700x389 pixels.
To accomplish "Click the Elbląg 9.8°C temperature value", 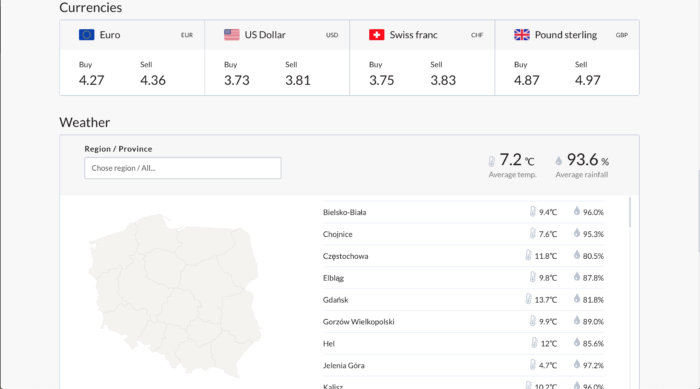I will 548,278.
